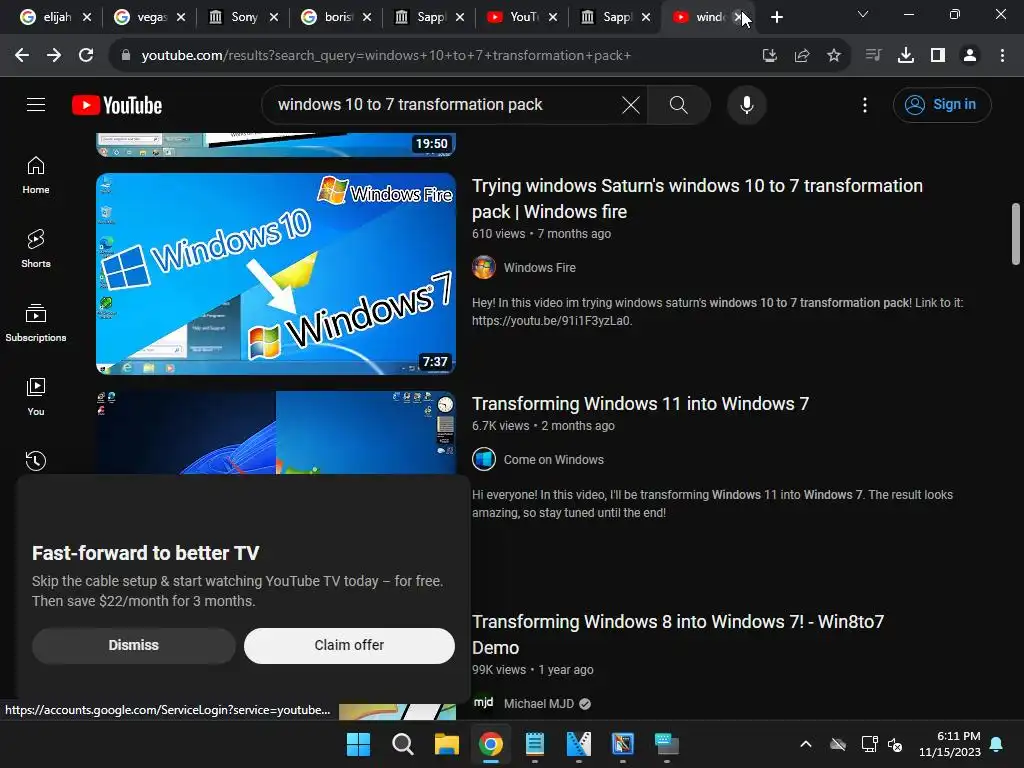Screen dimensions: 1024x768
Task: Open Trying Windows Saturn's transformation pack video title
Action: (x=697, y=199)
